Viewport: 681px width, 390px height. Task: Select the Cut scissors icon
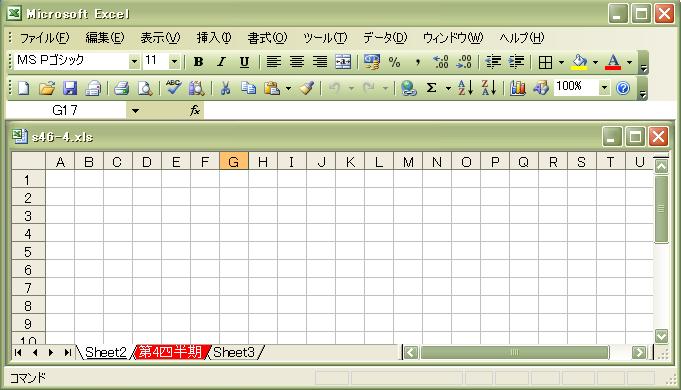[225, 88]
